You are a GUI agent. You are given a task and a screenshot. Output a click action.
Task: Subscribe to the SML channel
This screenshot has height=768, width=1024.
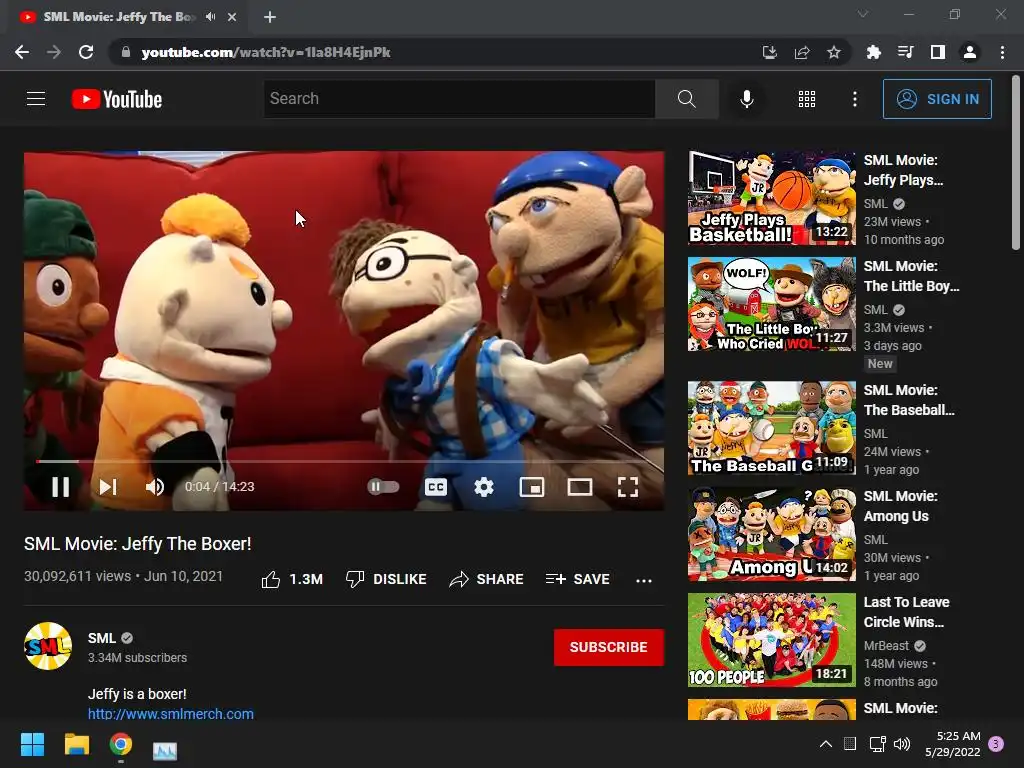click(609, 647)
